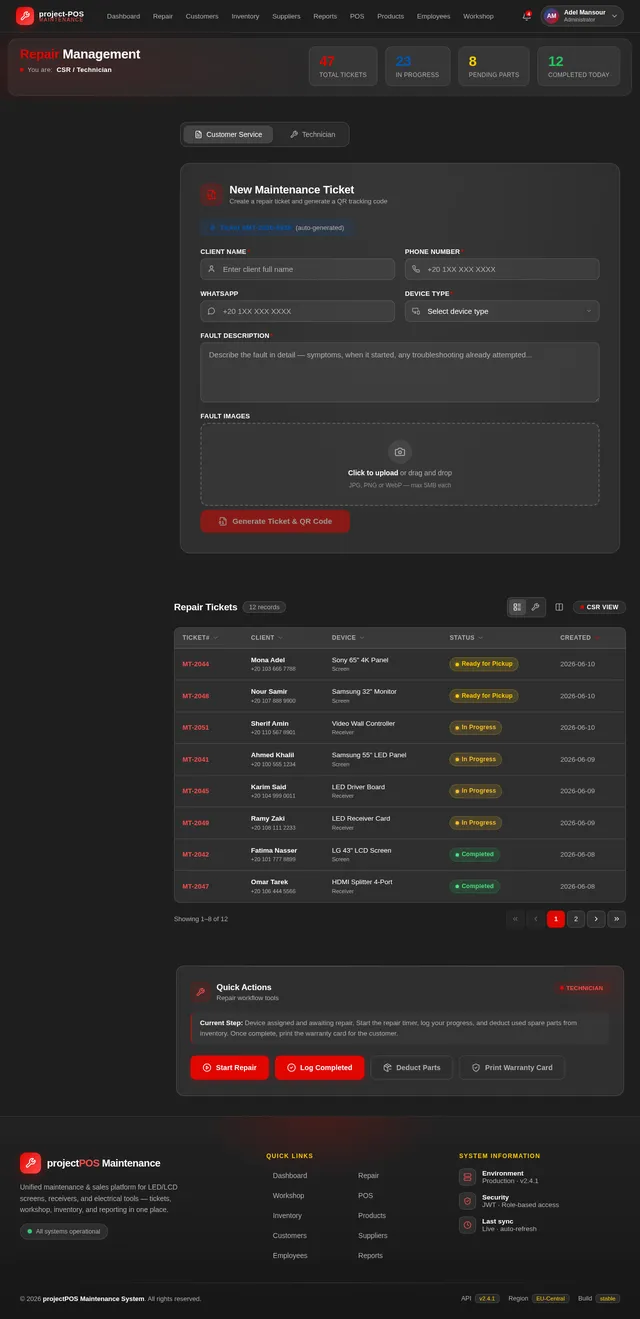Switch table to wrench technician view icon
Viewport: 640px width, 1319px height.
click(x=535, y=607)
